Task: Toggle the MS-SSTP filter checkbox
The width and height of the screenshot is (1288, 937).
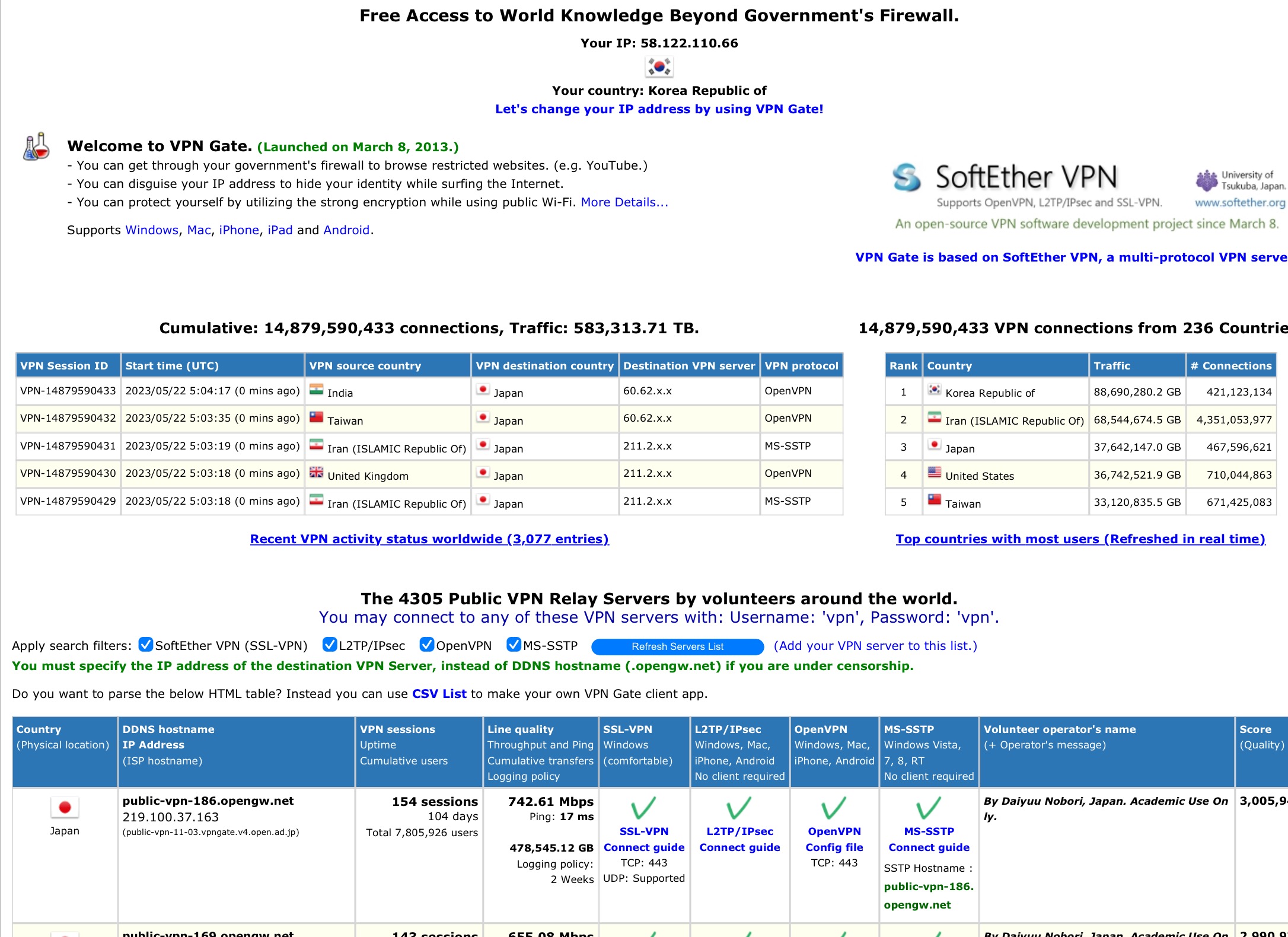Action: click(x=514, y=645)
